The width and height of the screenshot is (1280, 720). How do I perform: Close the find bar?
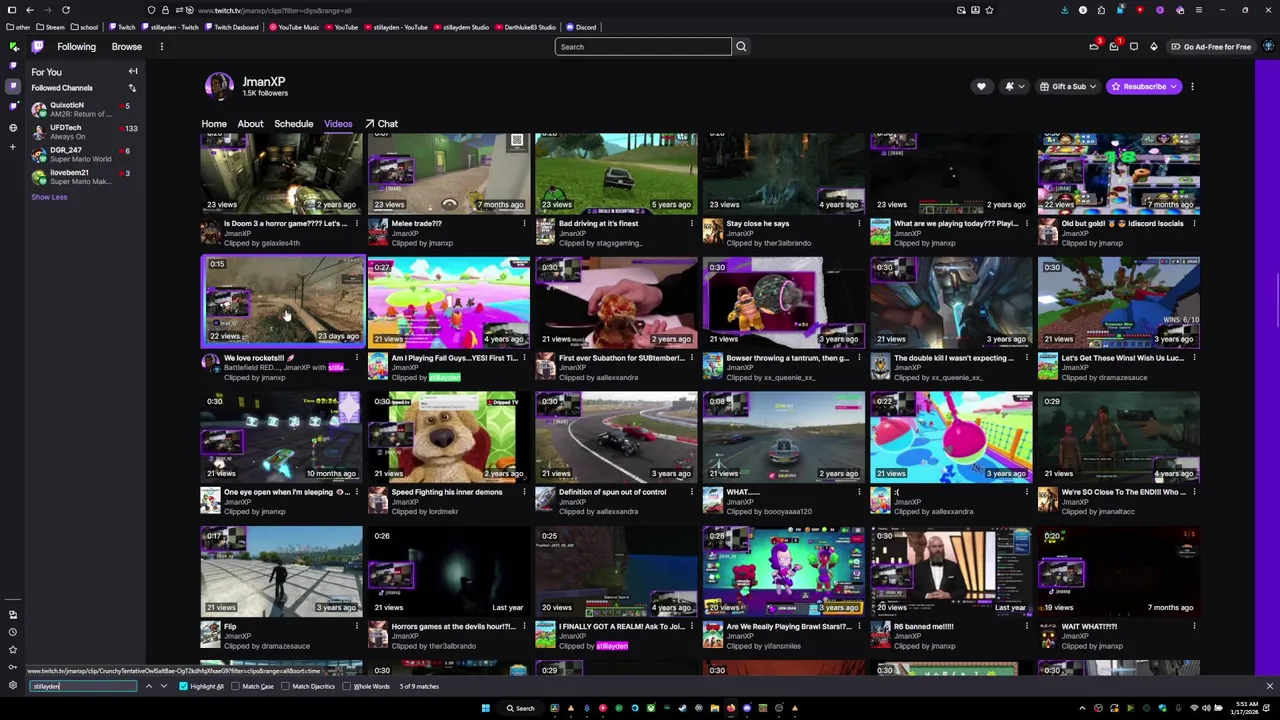(1269, 686)
